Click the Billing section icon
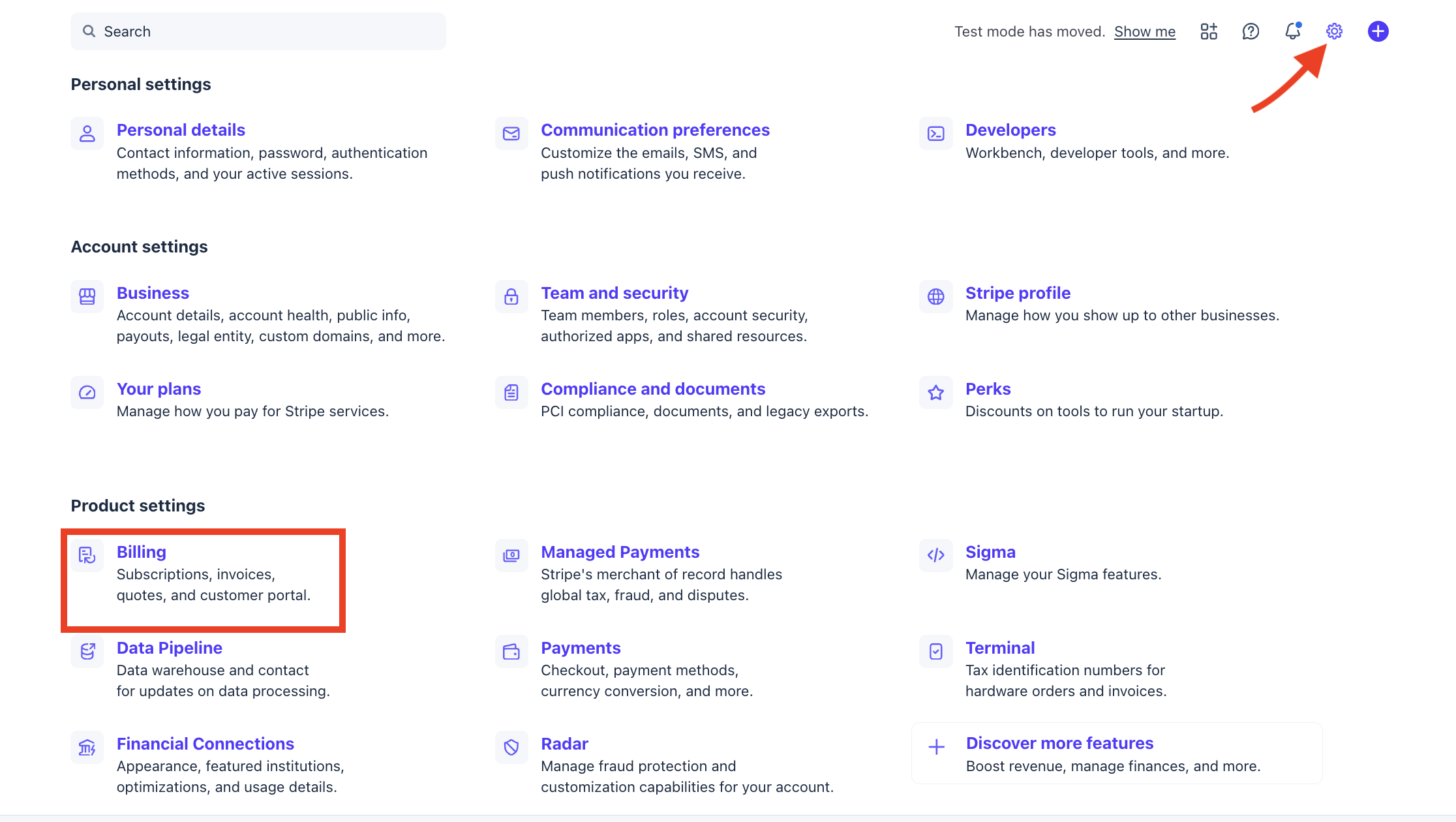This screenshot has width=1456, height=822. 87,555
